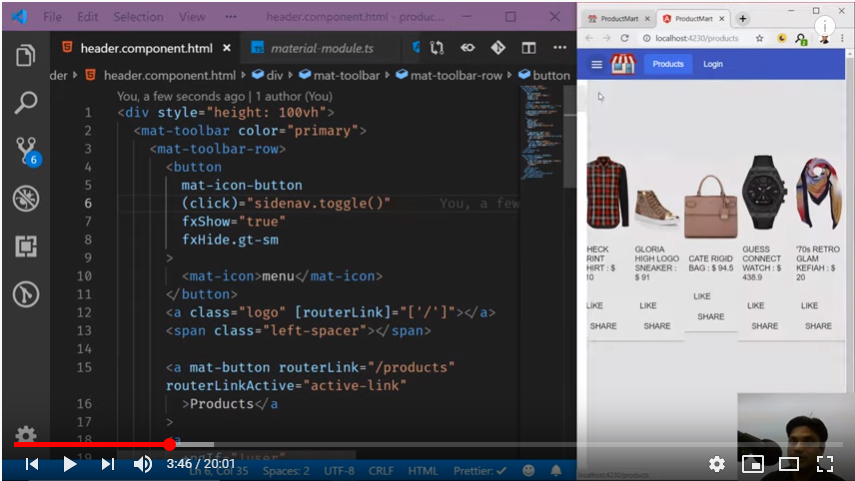
Task: Click the split editor icon
Action: [x=529, y=48]
